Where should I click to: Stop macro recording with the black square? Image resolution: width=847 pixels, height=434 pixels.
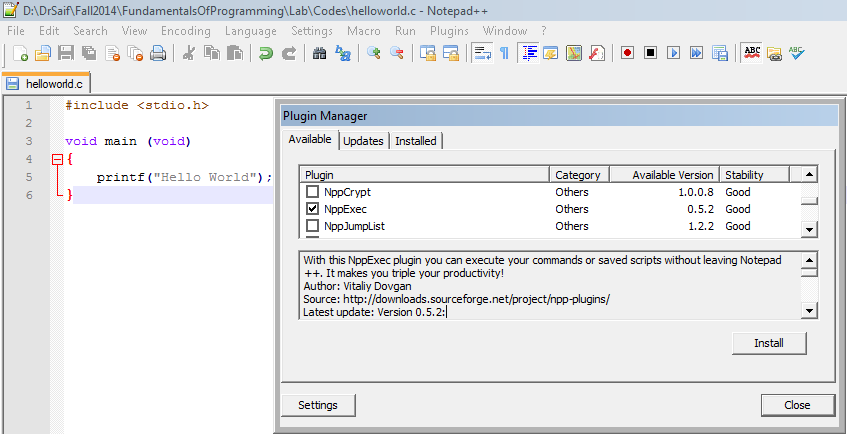(650, 53)
